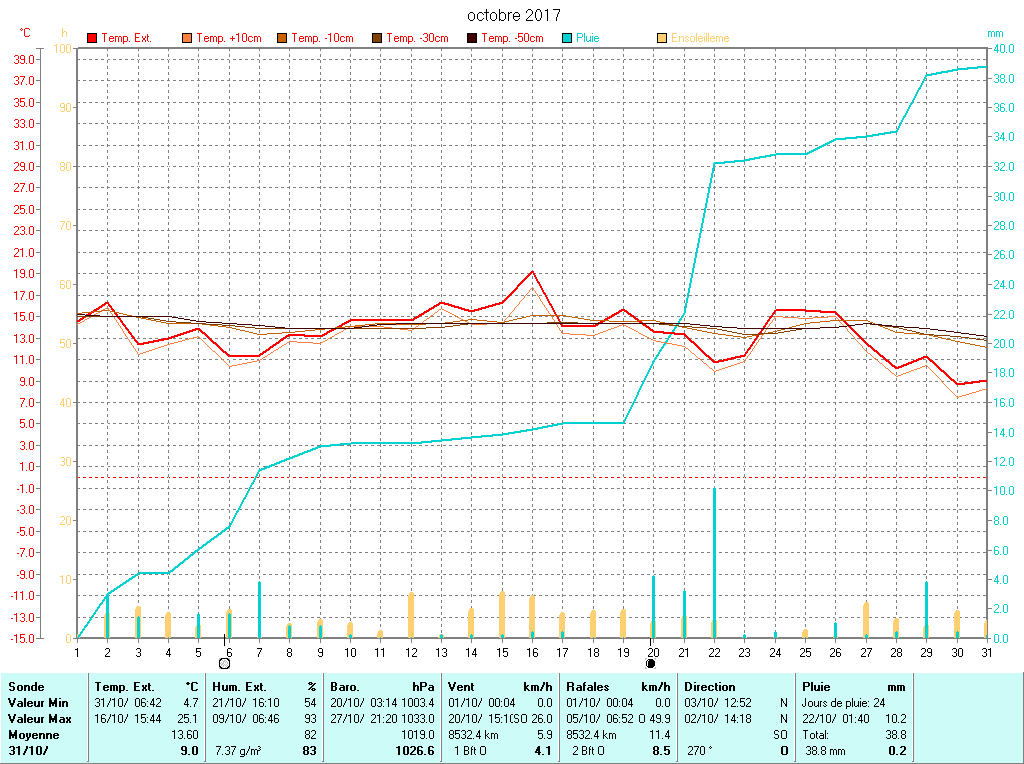
Task: Click the Ensoleillement legend label text
Action: pos(700,38)
